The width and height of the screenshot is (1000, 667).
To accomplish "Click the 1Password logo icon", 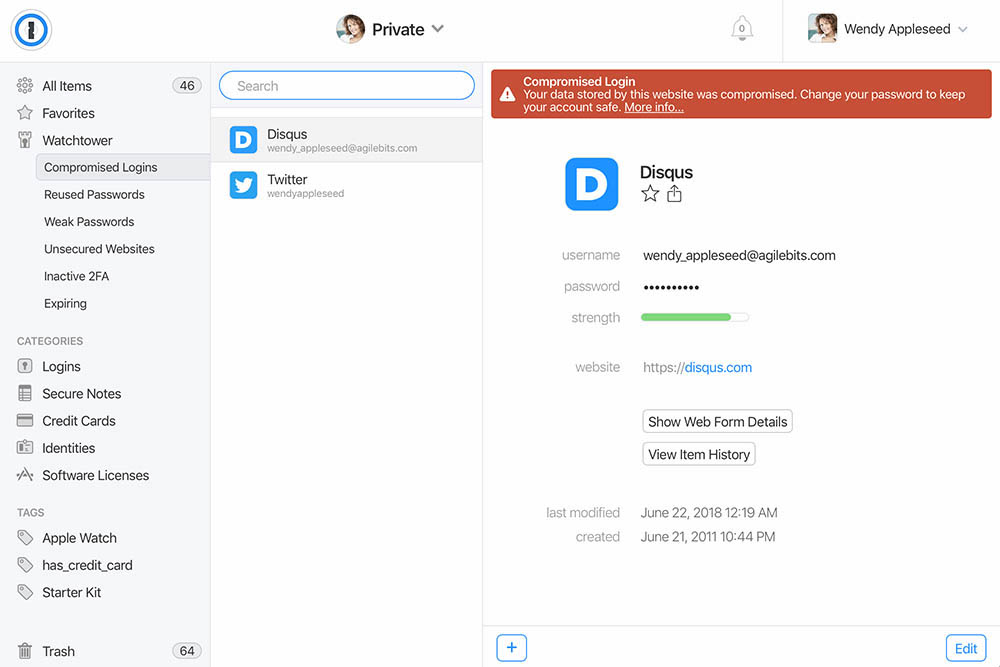I will point(31,30).
